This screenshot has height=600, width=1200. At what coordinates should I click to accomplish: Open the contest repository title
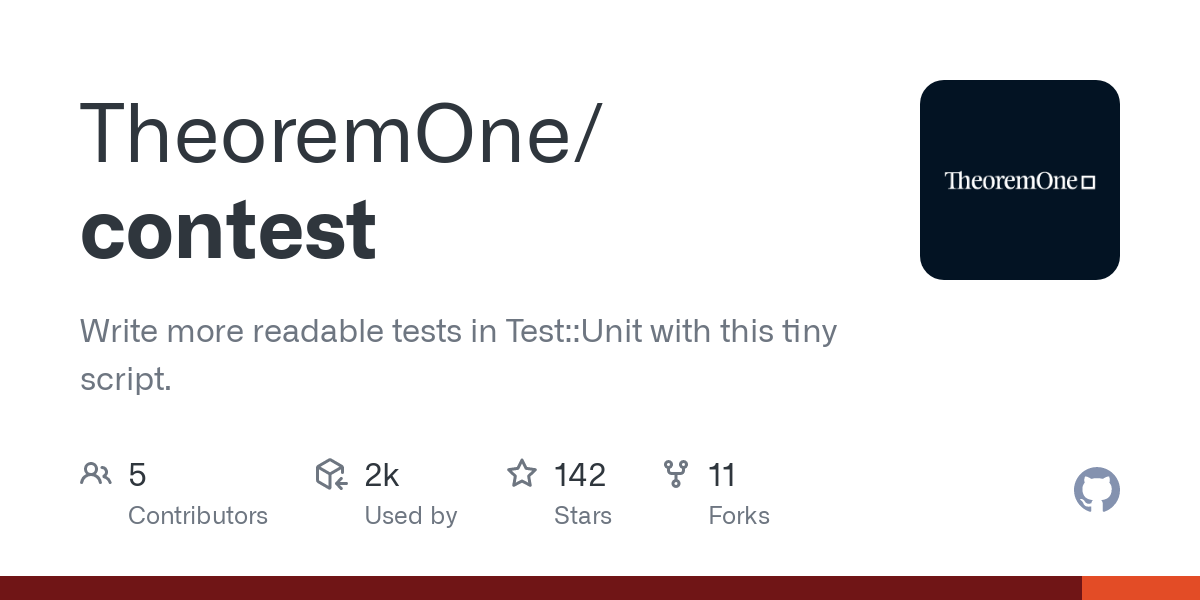pyautogui.click(x=228, y=230)
